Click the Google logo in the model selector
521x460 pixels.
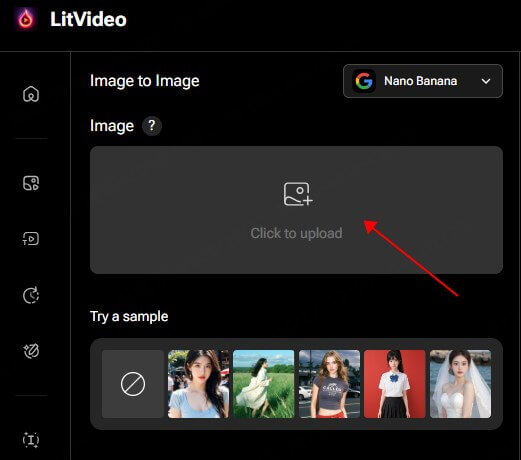point(364,81)
